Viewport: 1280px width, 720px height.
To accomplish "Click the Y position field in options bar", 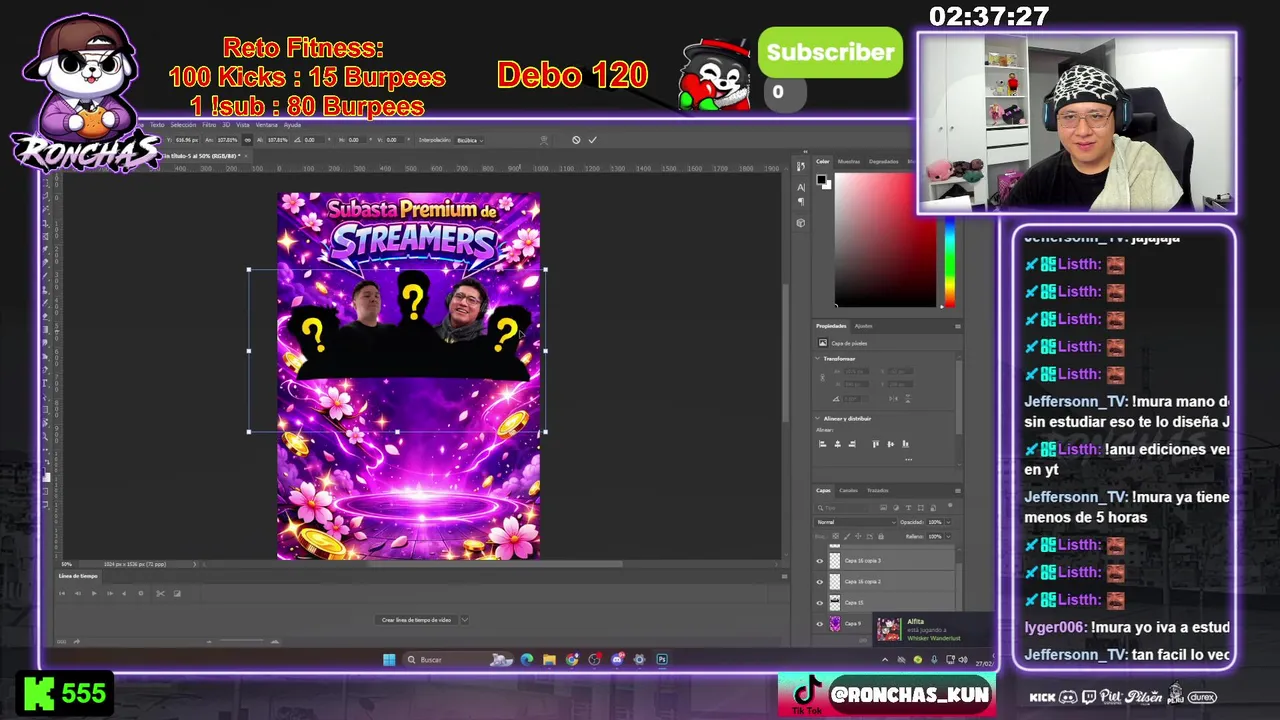I will coord(187,140).
